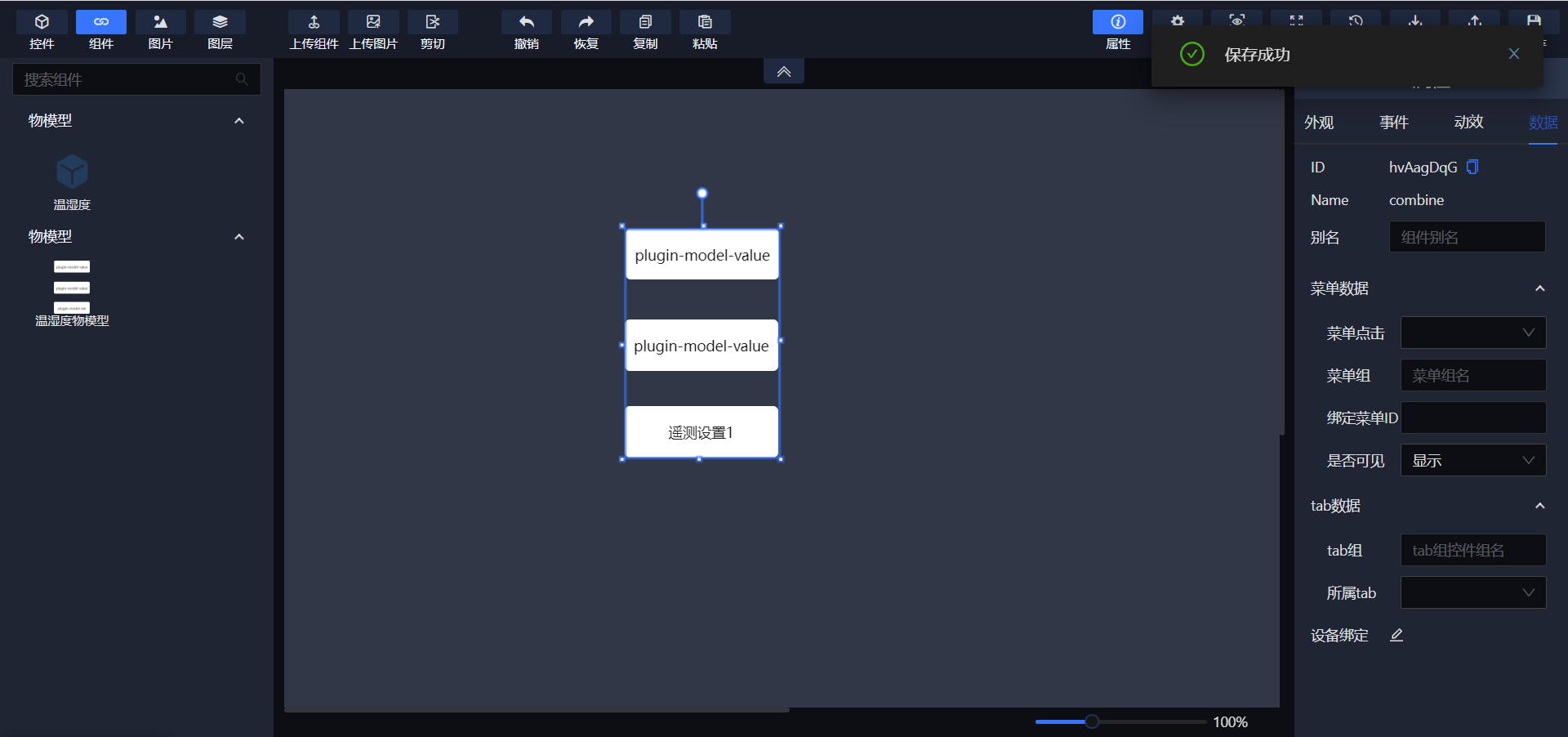The image size is (1568, 737).
Task: Click the 粘贴 paste icon
Action: pos(705,22)
